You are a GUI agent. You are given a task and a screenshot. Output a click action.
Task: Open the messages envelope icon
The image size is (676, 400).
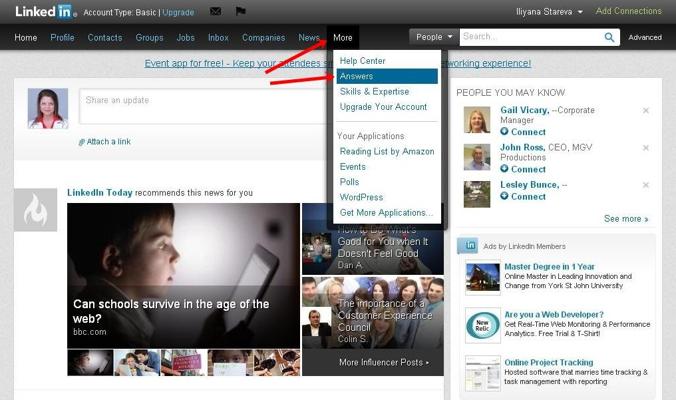tap(216, 11)
